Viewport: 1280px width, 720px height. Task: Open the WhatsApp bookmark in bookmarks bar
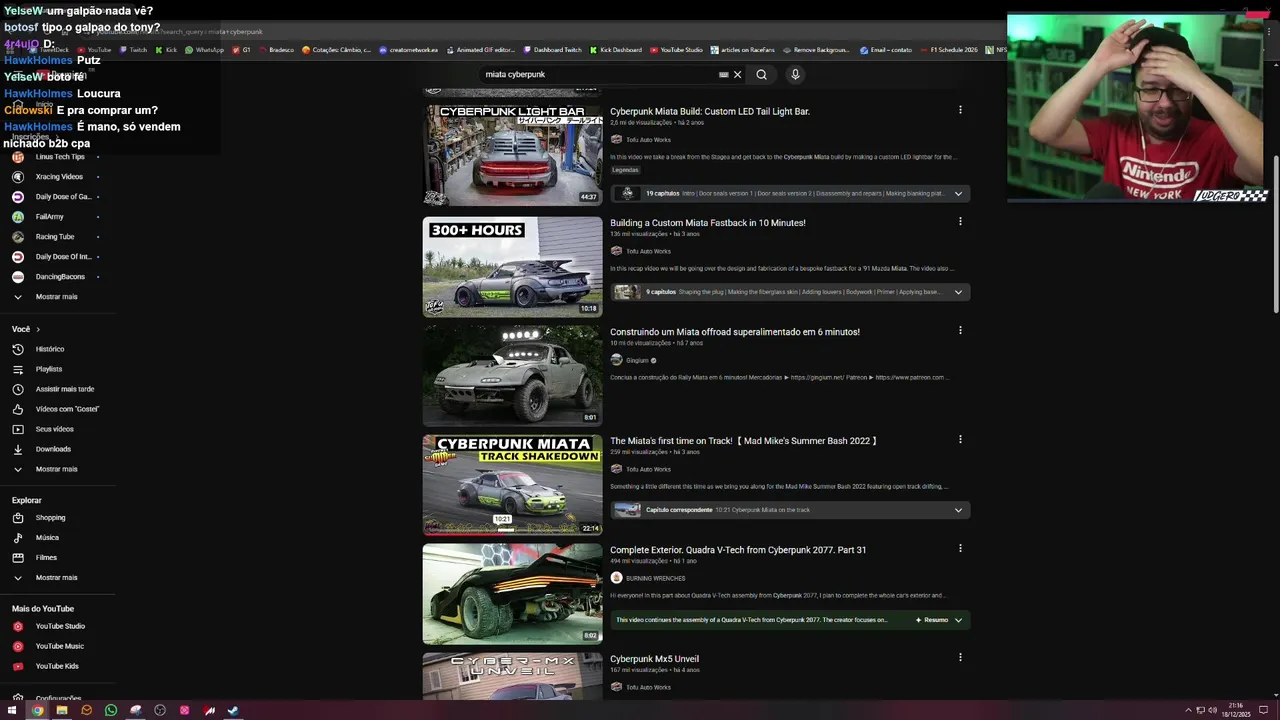(x=204, y=49)
